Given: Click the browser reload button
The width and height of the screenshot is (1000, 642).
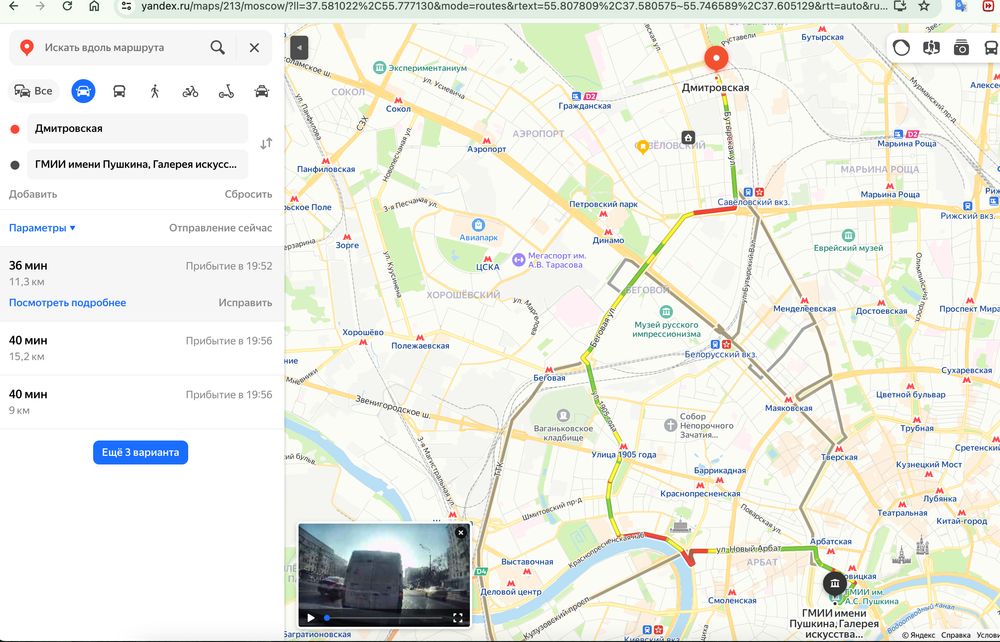Looking at the screenshot, I should tap(67, 6).
